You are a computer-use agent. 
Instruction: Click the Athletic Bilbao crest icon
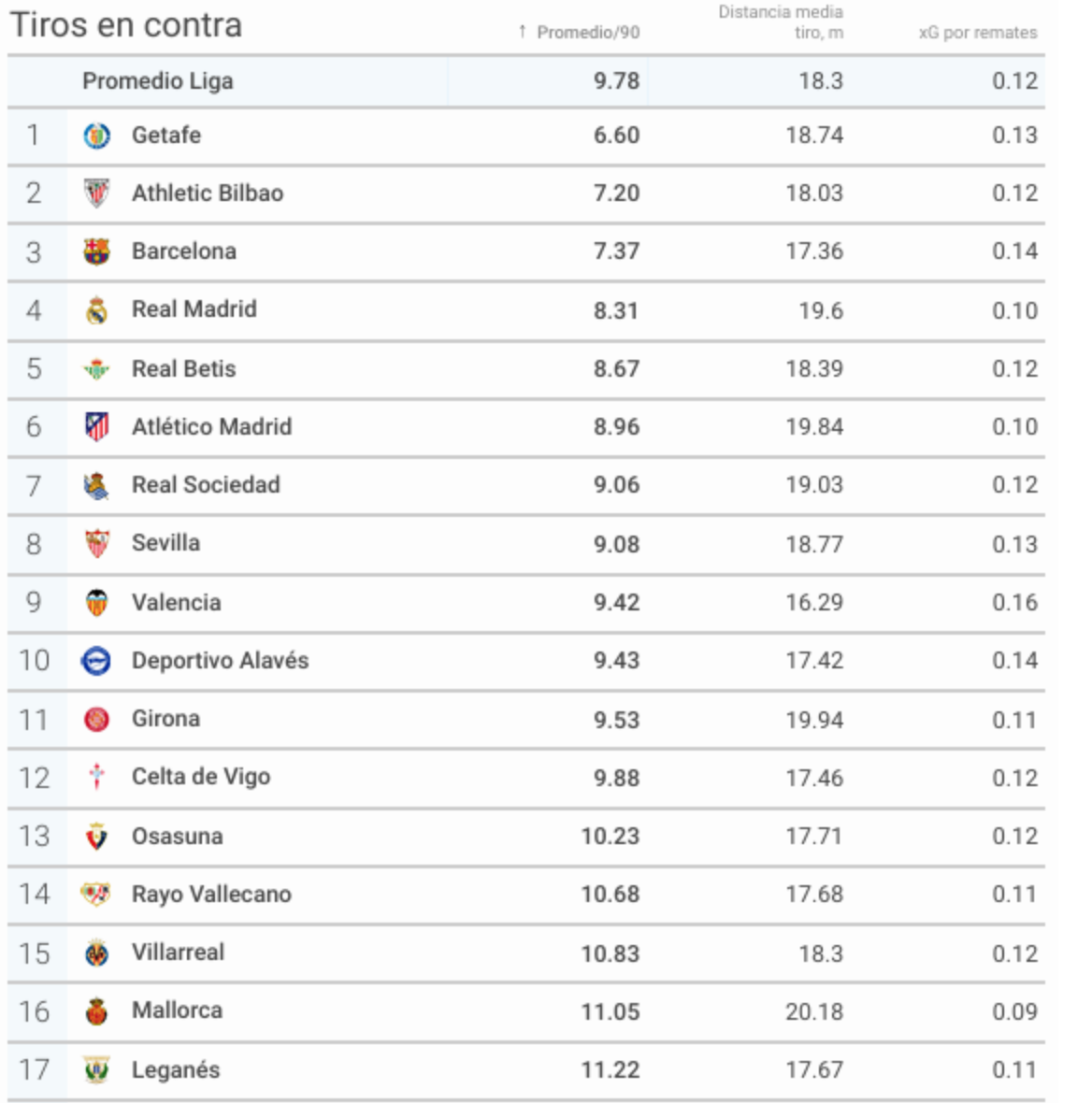[x=96, y=193]
